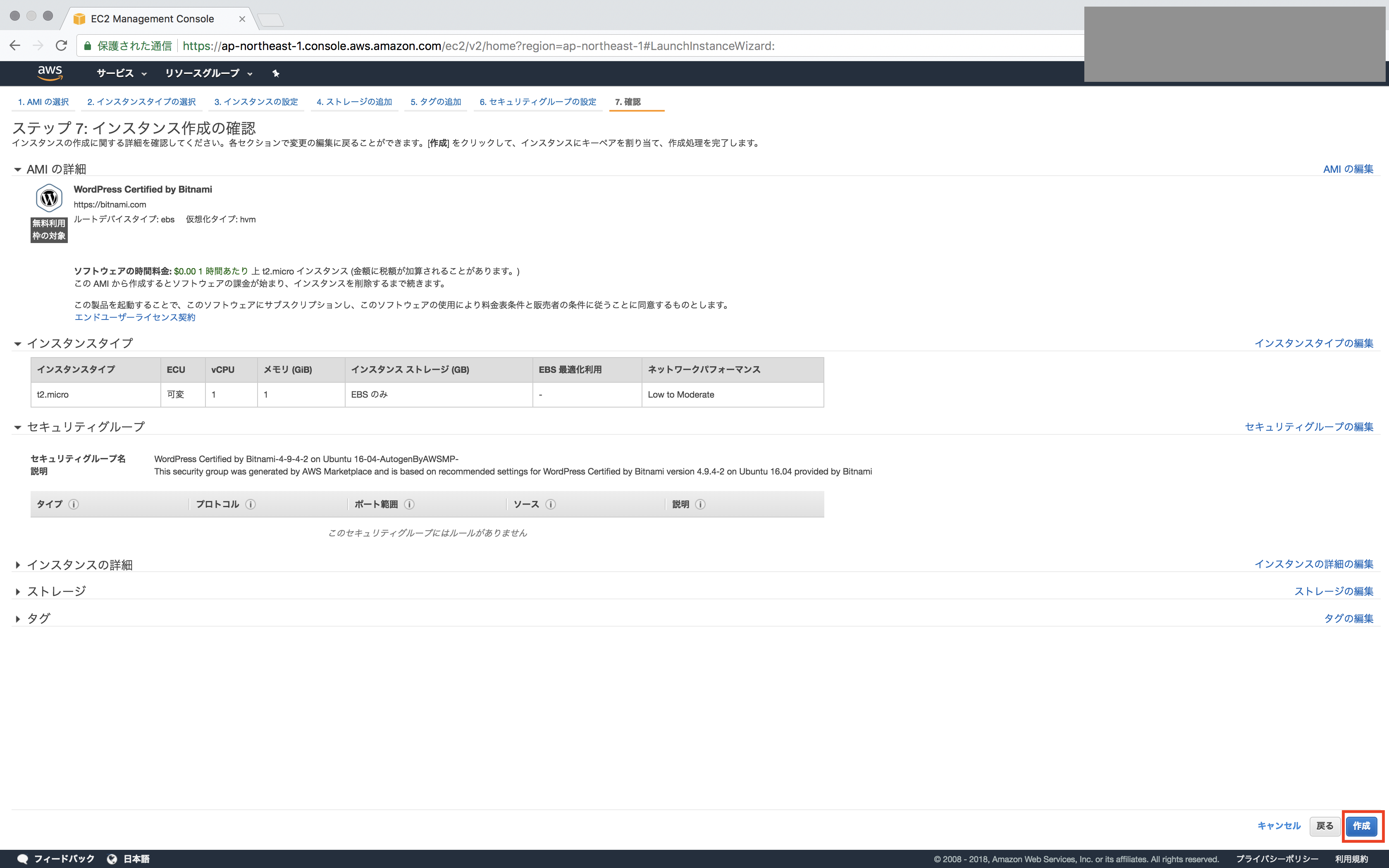Click インスタンスの詳細の編集 link

click(1314, 564)
